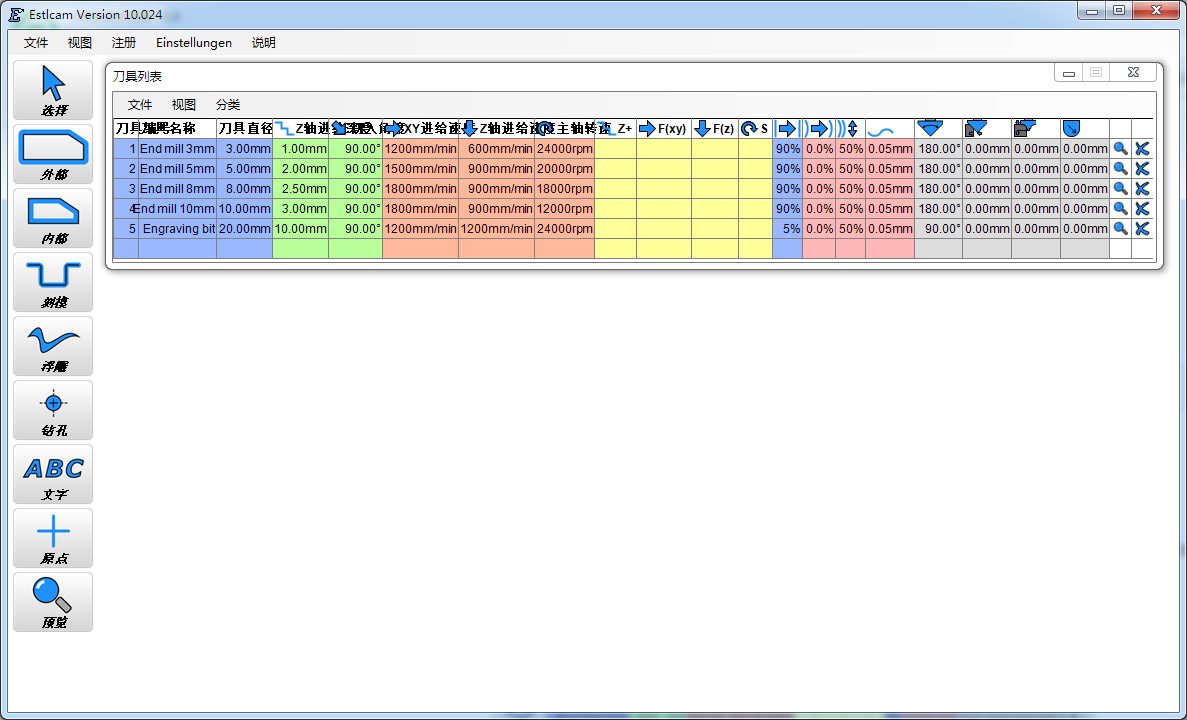Select the 600mm/min Z feed cell

(x=497, y=149)
